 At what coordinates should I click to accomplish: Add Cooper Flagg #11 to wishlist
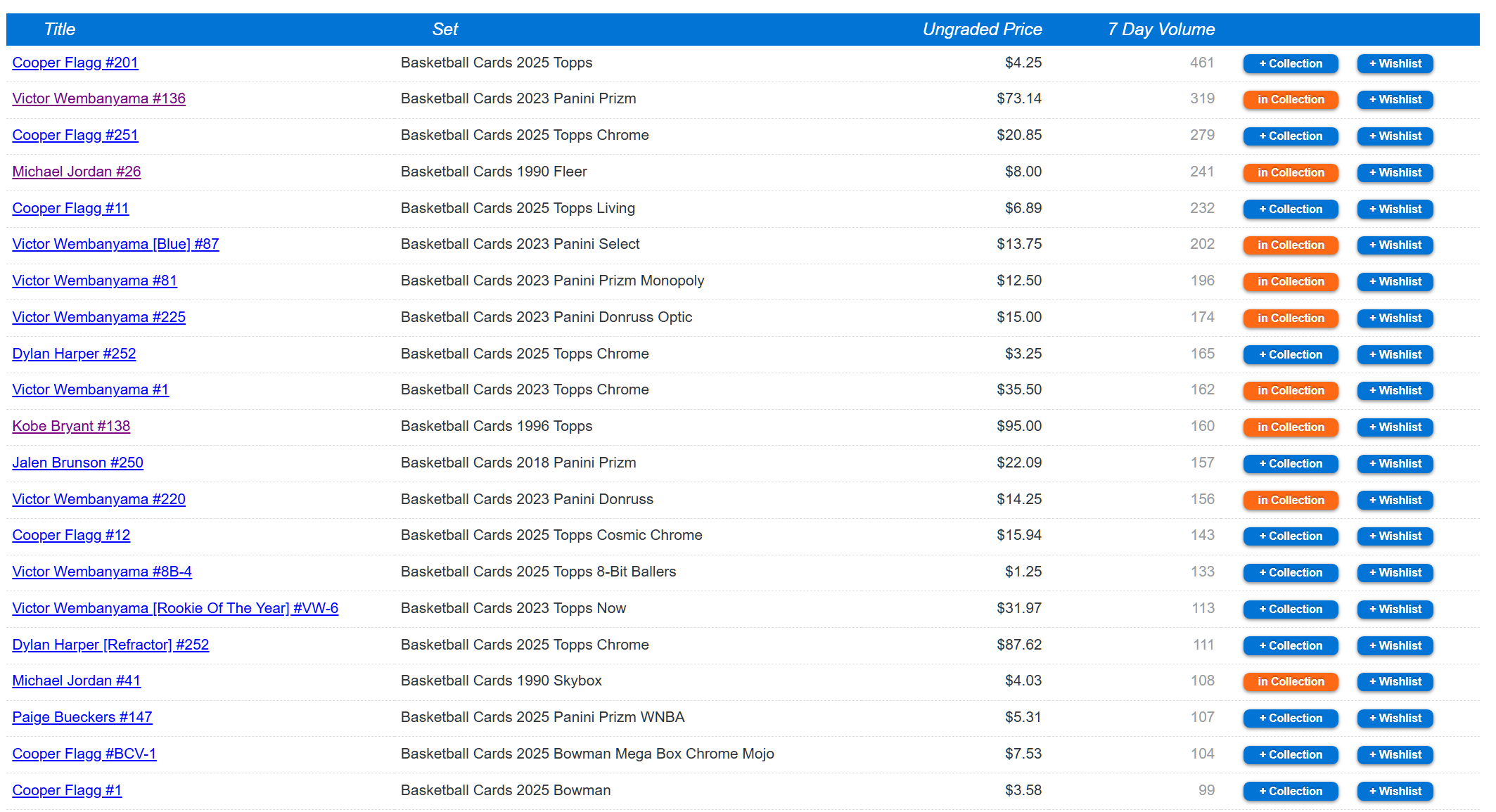(x=1395, y=210)
